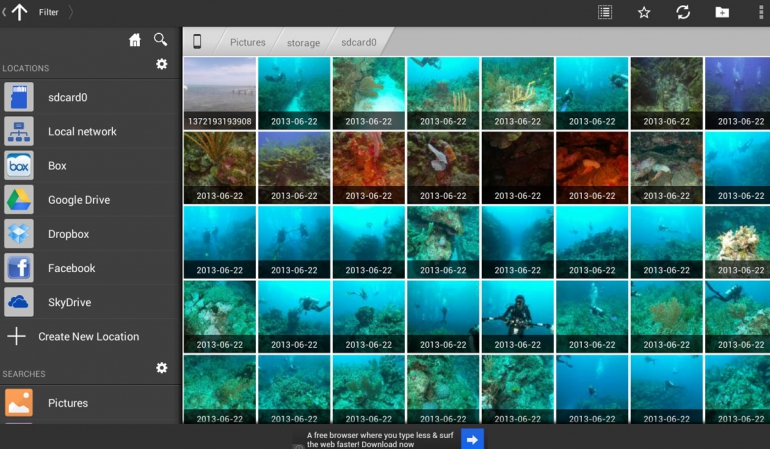
Task: Go to Pictures in the breadcrumb path
Action: (247, 43)
